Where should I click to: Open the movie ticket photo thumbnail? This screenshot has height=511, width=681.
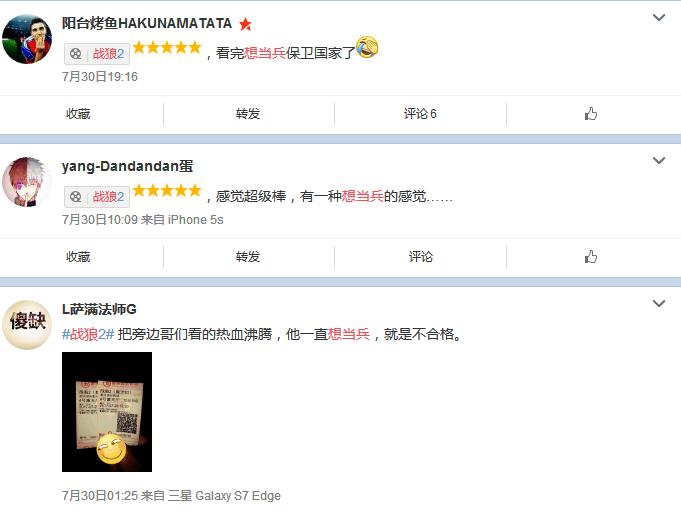107,412
